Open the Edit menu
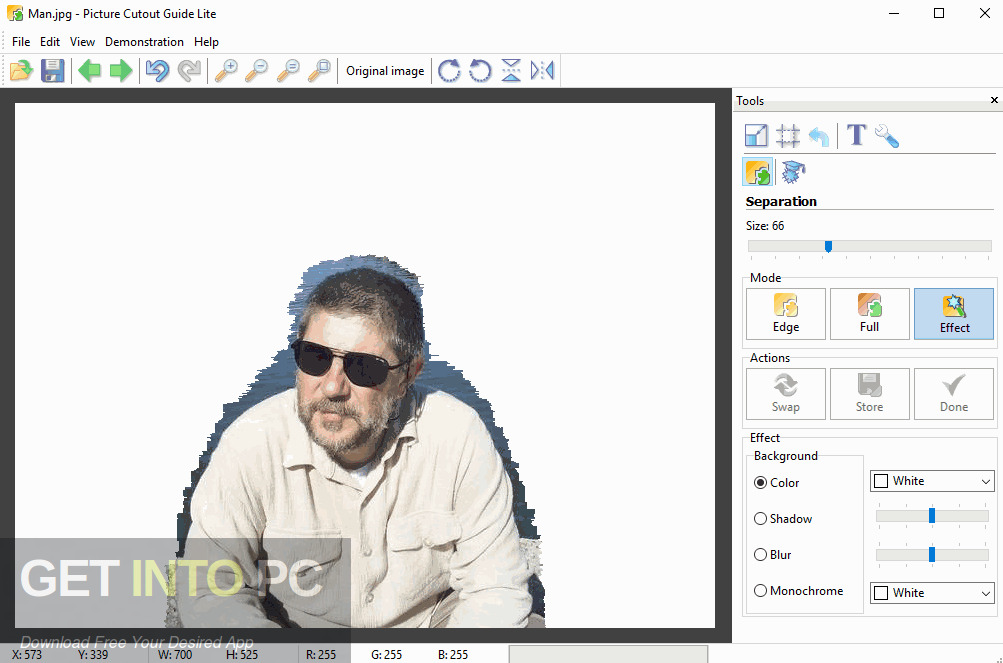The height and width of the screenshot is (663, 1003). pyautogui.click(x=50, y=42)
